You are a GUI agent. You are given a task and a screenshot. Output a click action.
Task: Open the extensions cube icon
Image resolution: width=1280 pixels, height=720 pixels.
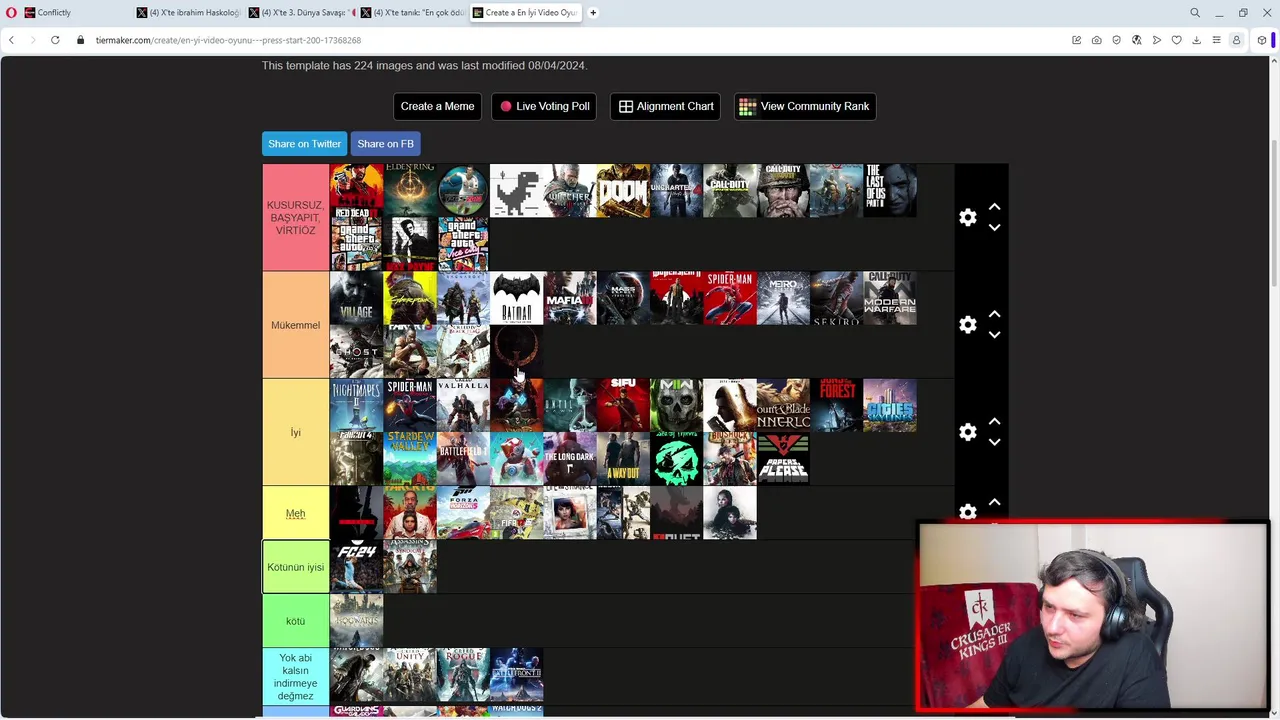(x=1262, y=40)
